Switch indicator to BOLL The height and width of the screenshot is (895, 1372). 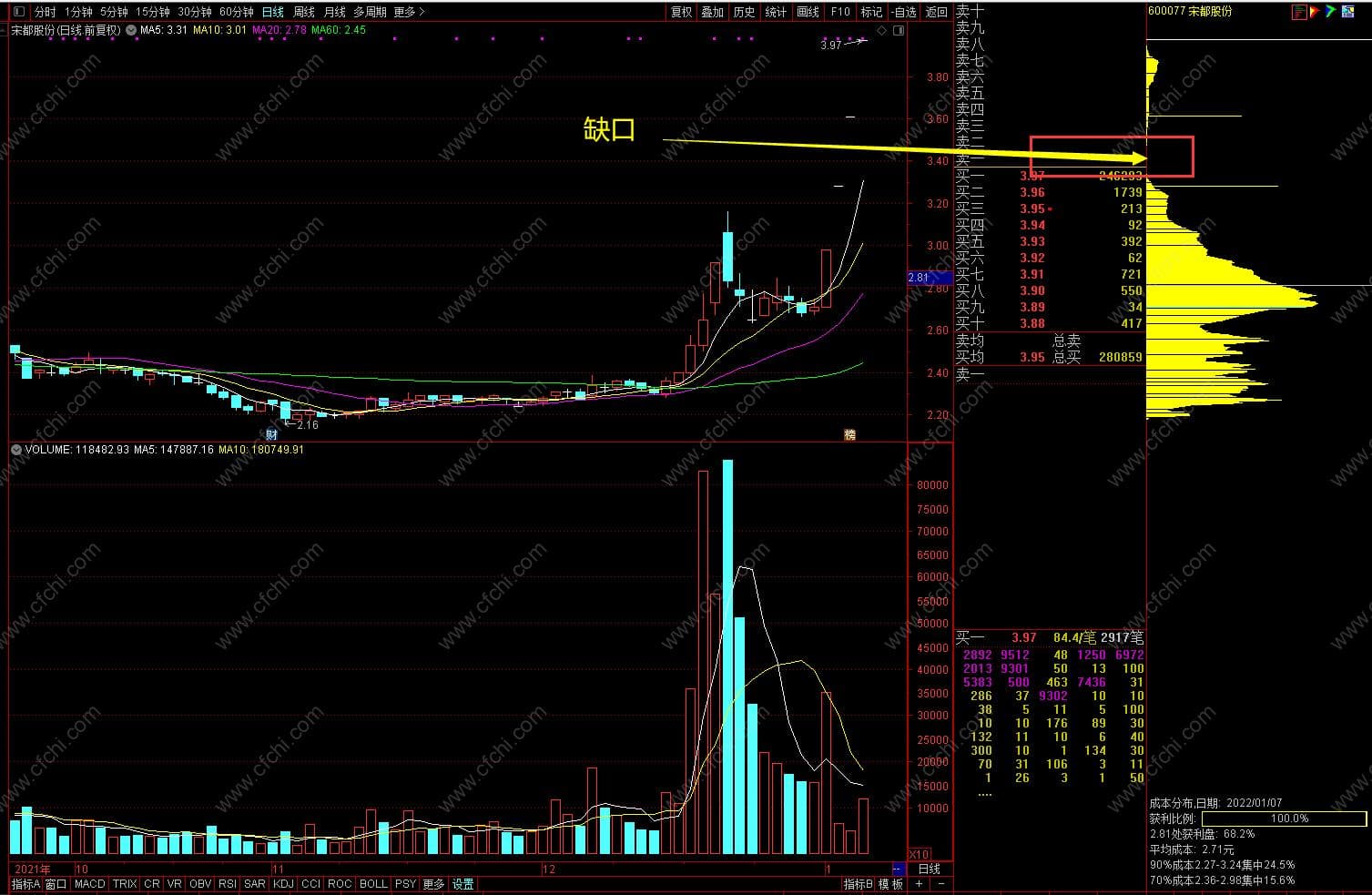(x=373, y=884)
